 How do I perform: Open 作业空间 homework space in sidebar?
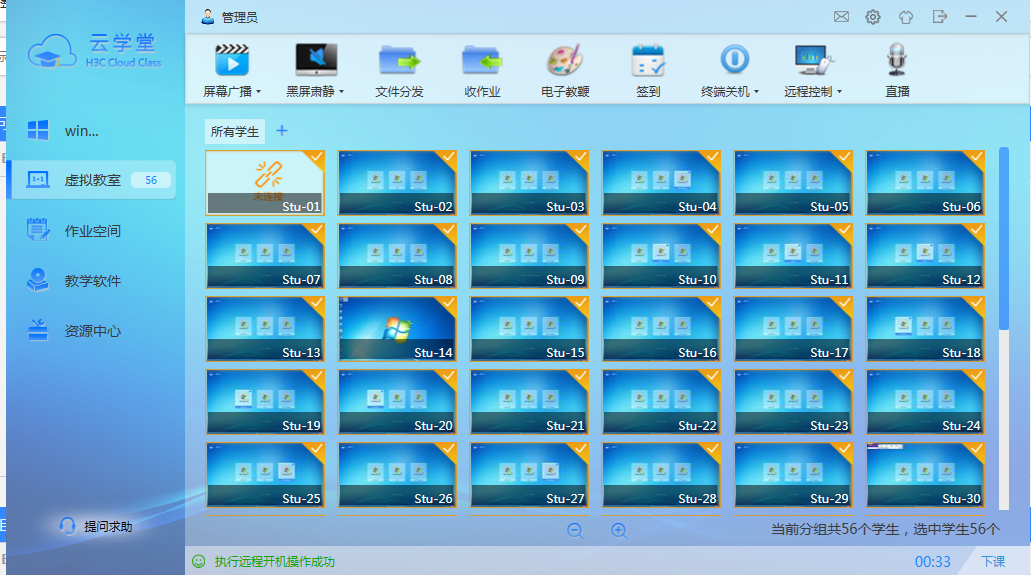(x=92, y=231)
